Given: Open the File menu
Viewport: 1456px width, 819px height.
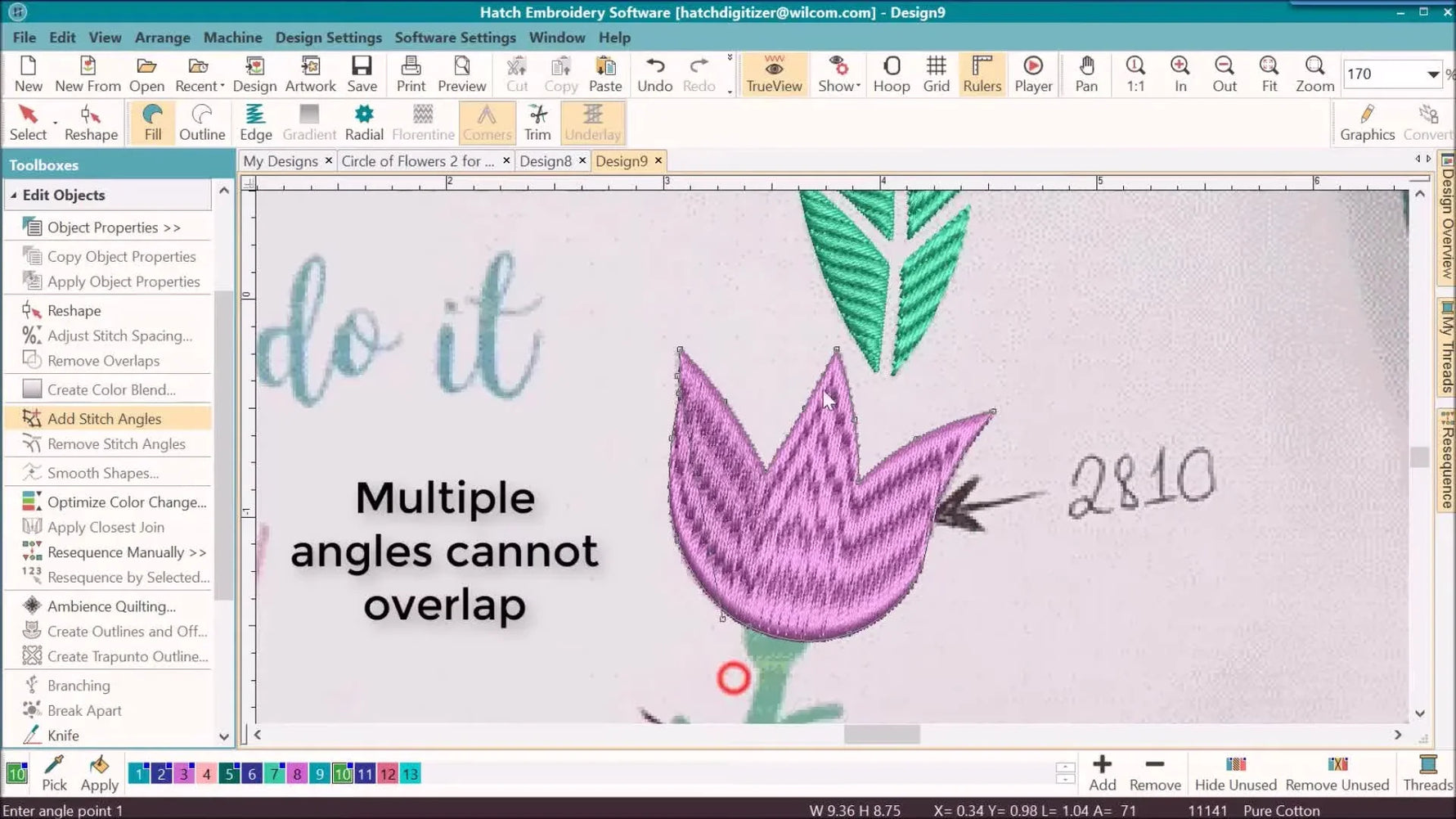Looking at the screenshot, I should 24,38.
